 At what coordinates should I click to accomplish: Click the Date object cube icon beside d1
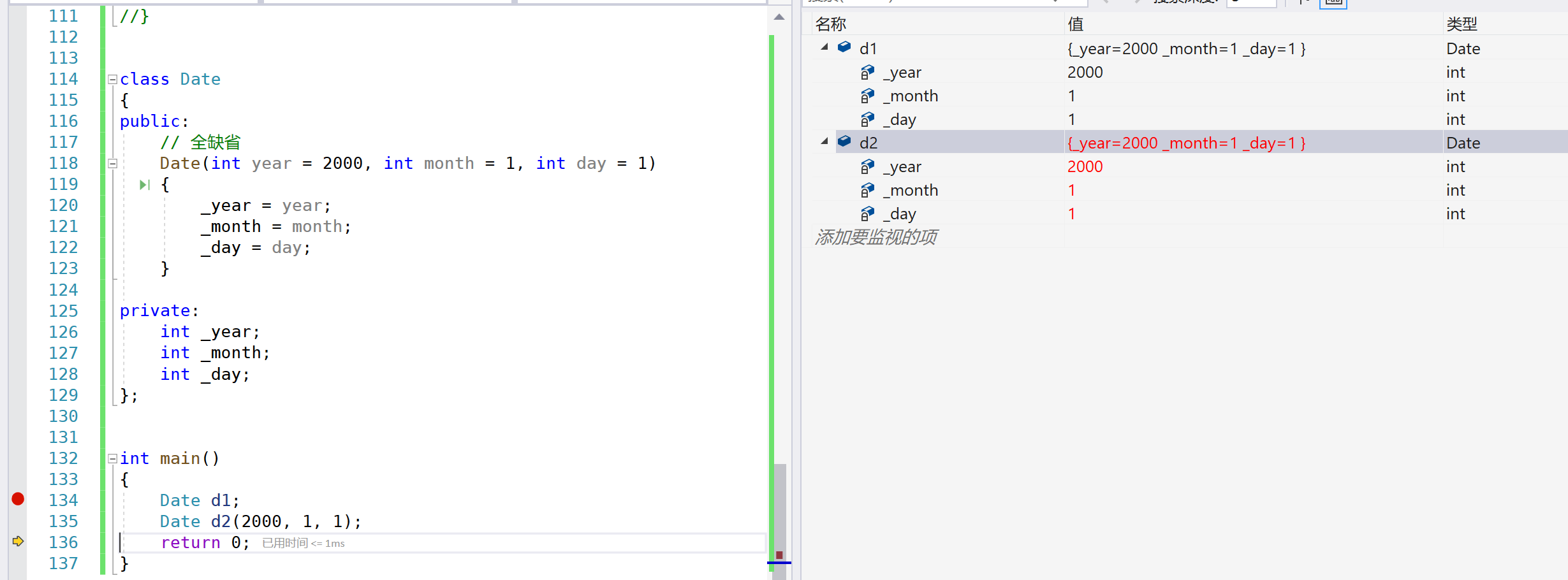[844, 47]
